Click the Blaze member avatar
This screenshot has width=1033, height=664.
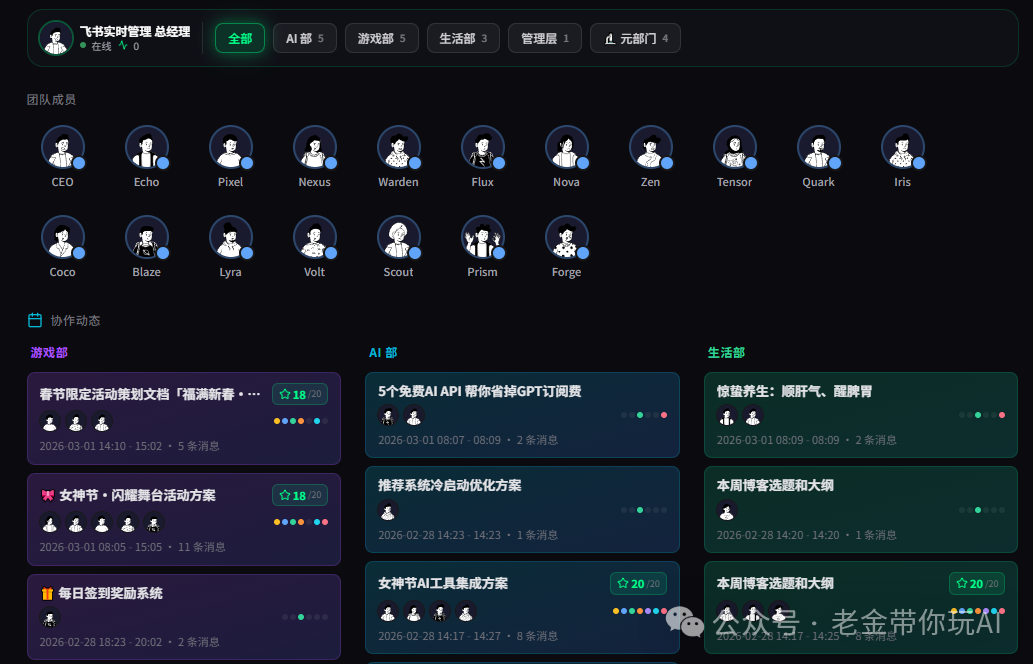click(146, 237)
